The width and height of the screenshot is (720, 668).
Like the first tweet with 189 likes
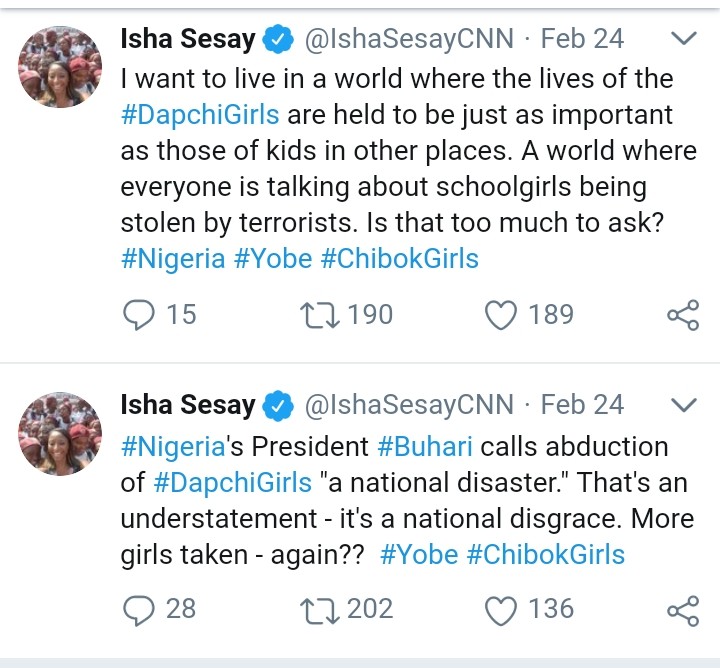[501, 315]
